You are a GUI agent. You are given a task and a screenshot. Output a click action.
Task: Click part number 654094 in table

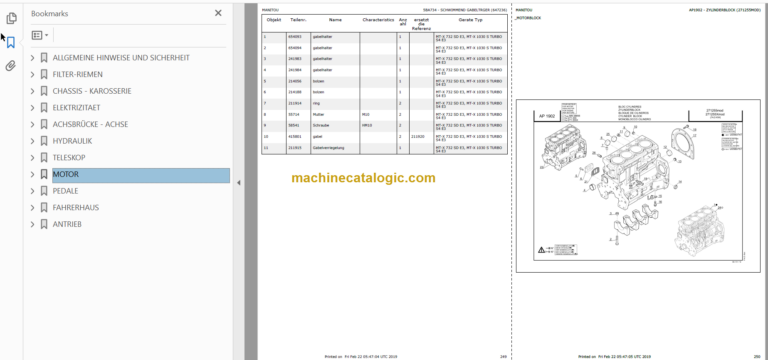[294, 48]
